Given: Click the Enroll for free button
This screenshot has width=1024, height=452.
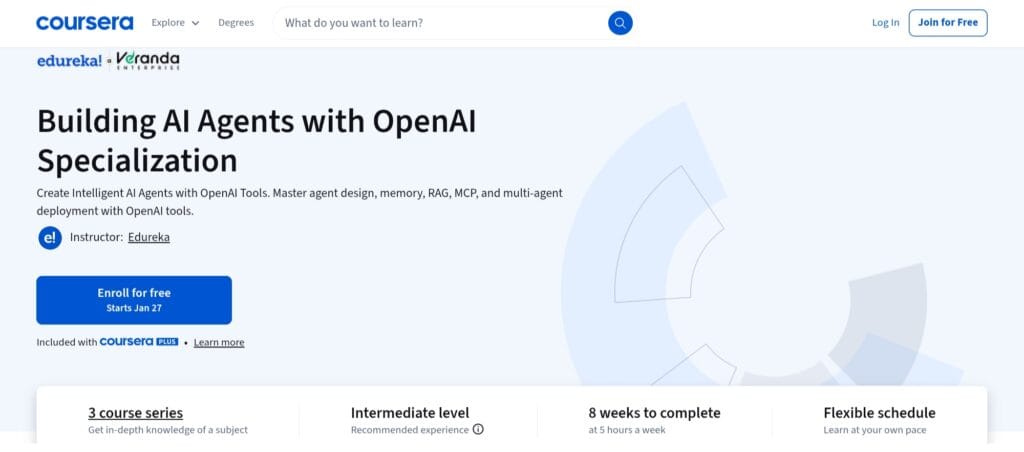Looking at the screenshot, I should tap(134, 300).
